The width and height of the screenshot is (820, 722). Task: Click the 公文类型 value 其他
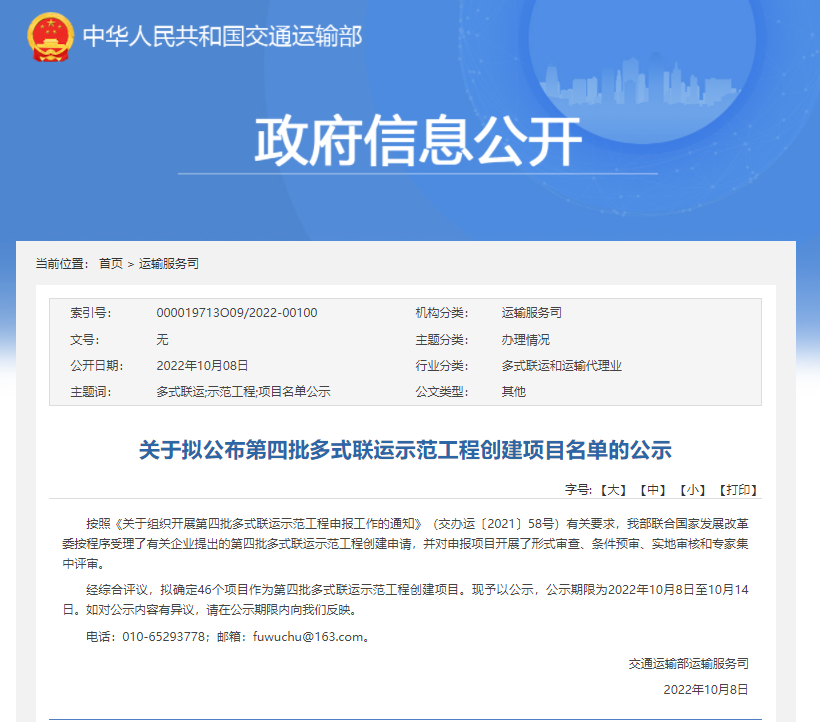[x=514, y=392]
